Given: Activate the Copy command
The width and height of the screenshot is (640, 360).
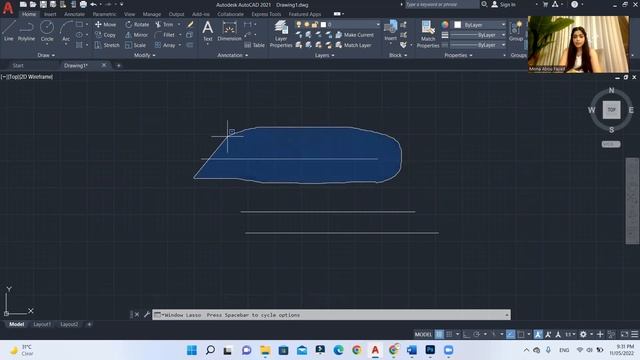Looking at the screenshot, I should 106,35.
